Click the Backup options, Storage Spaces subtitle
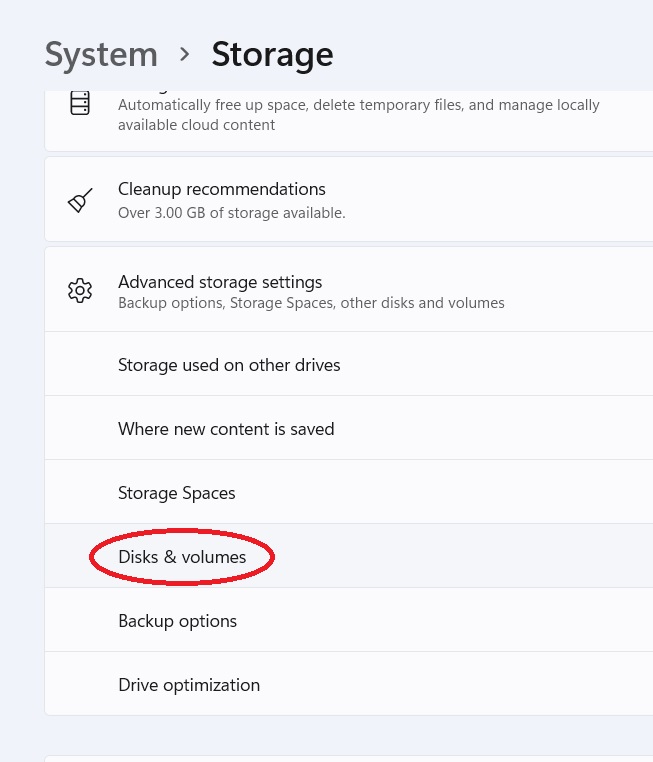 click(x=311, y=303)
